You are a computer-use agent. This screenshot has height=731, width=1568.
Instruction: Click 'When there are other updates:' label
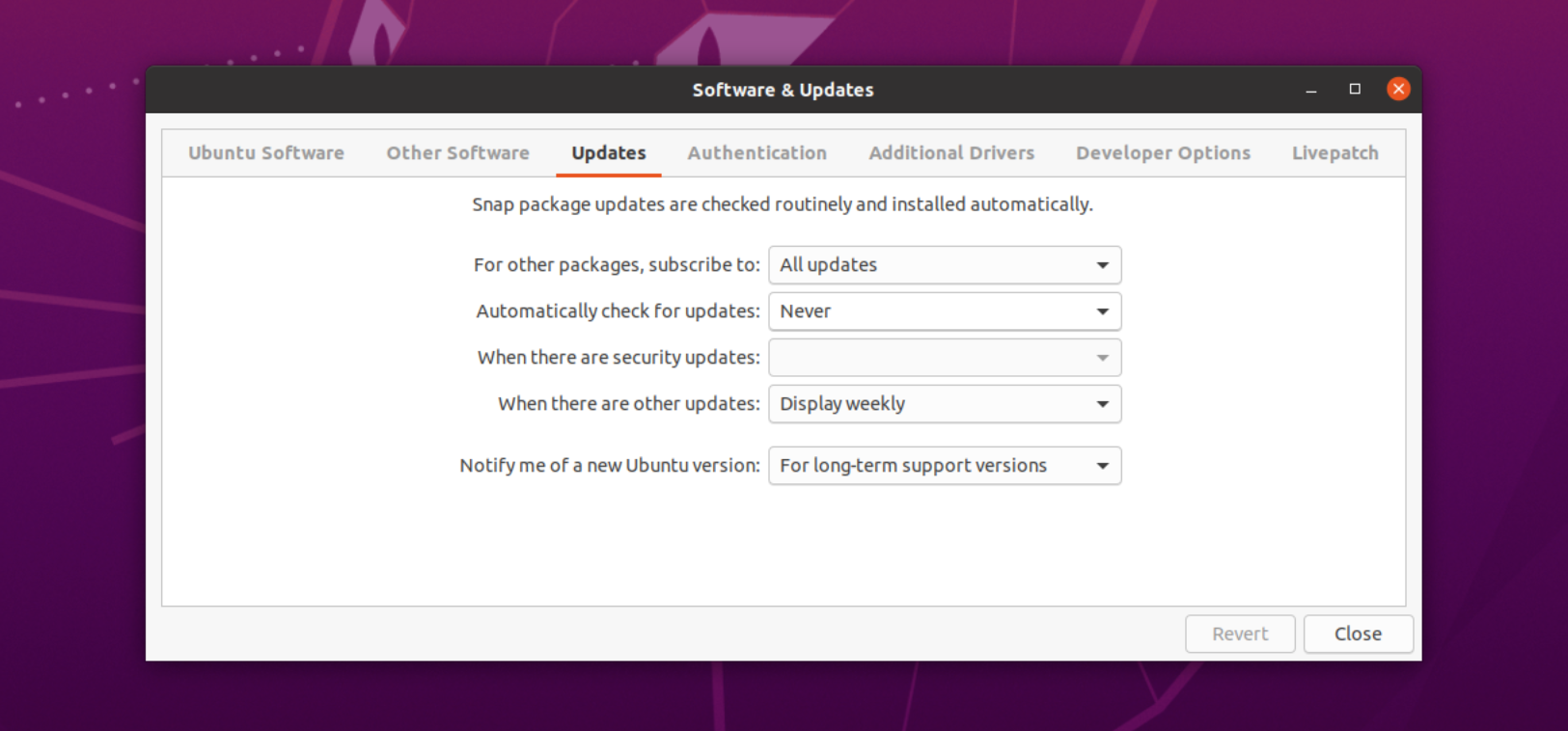click(629, 404)
